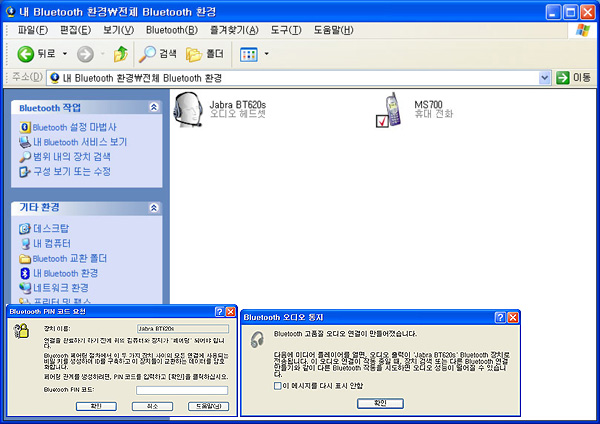Click the desktop icon in sidebar

(x=25, y=229)
